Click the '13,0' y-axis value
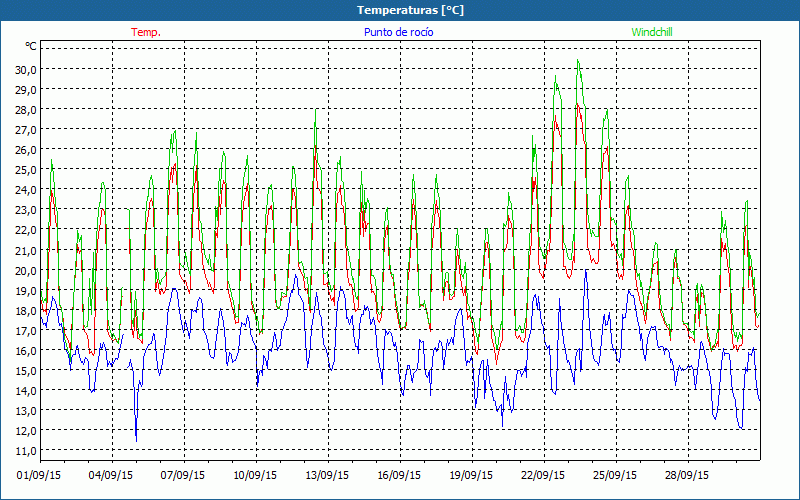The width and height of the screenshot is (800, 500). pos(26,411)
